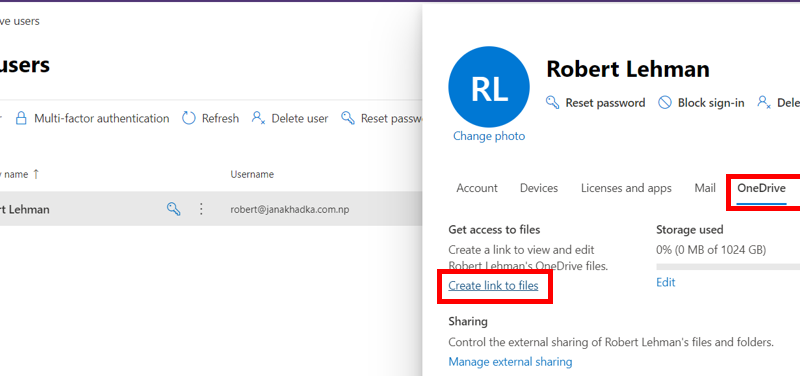Click the Create link to files link
Viewport: 800px width, 376px height.
pos(493,286)
